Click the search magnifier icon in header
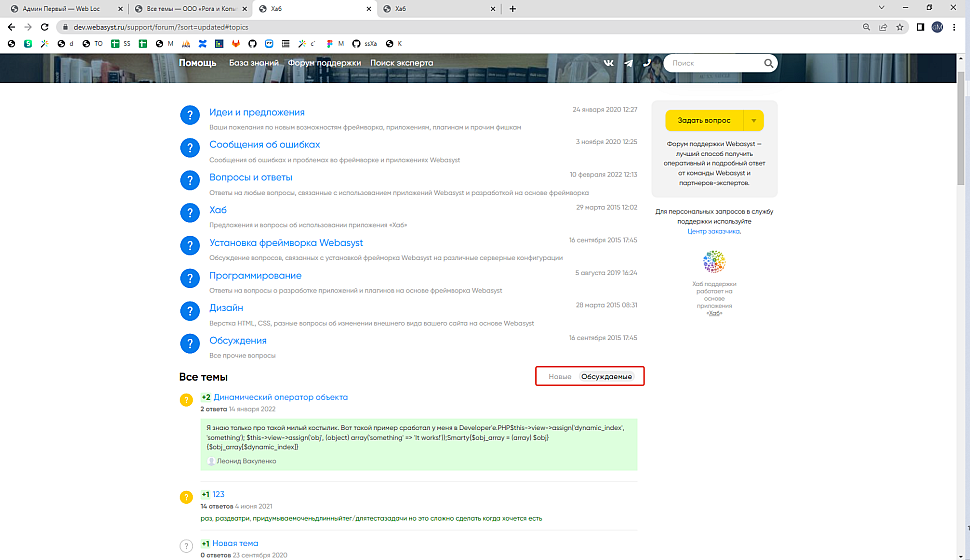Image resolution: width=970 pixels, height=560 pixels. [x=769, y=63]
